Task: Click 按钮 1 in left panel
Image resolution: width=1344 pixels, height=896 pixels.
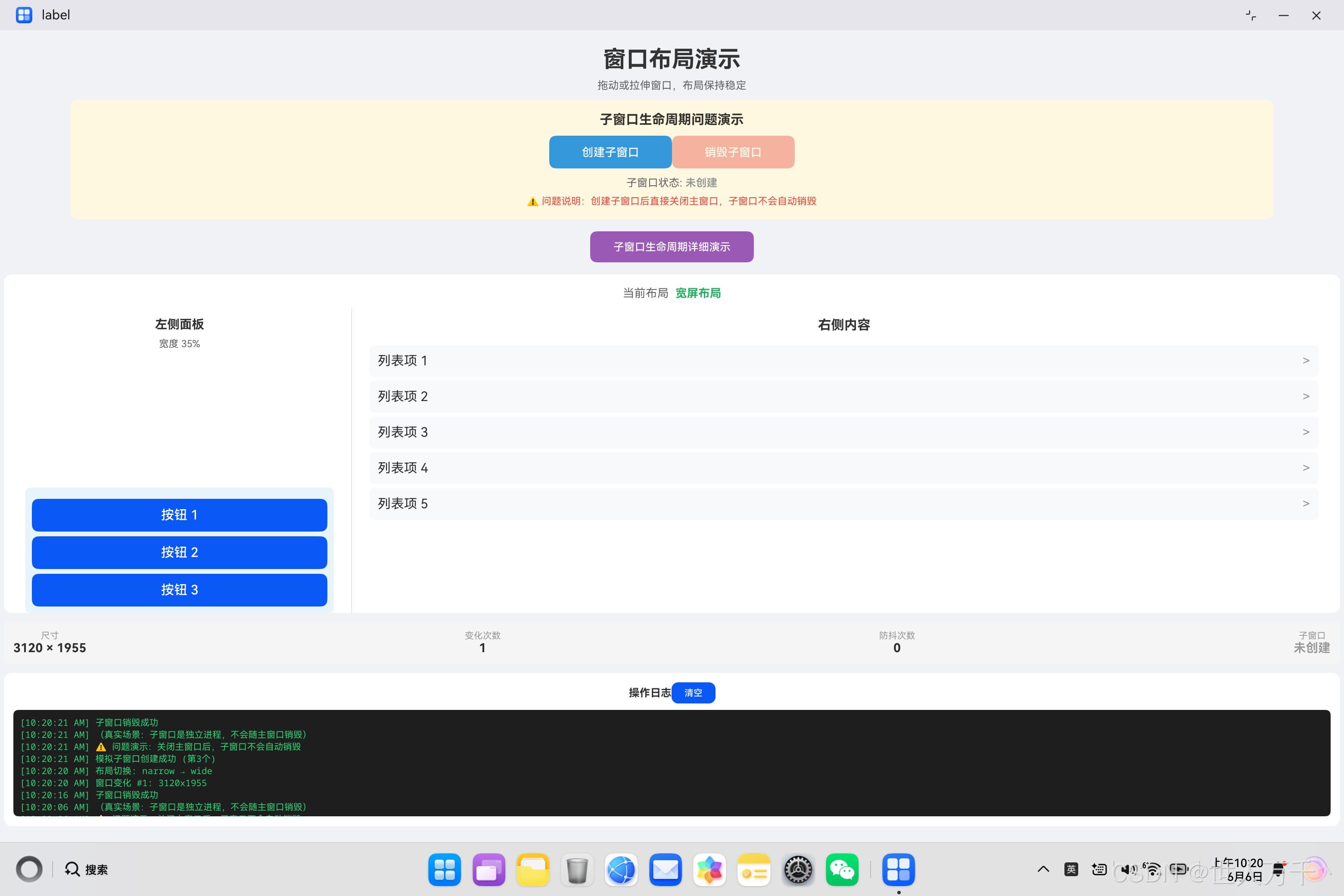Action: (x=180, y=515)
